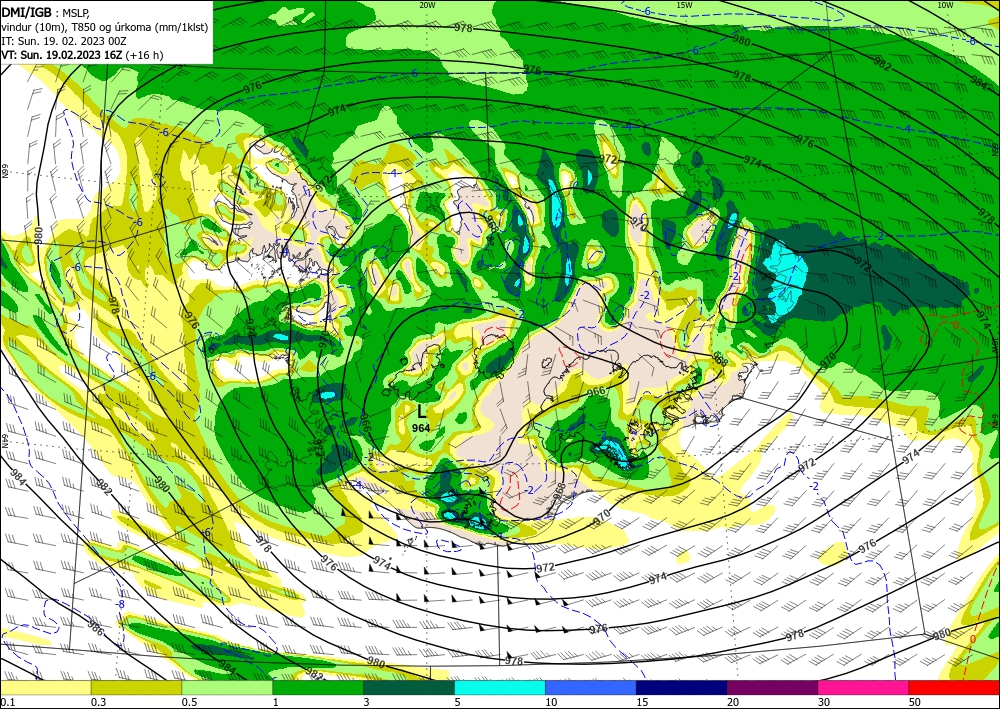The width and height of the screenshot is (1000, 709).
Task: Click the "10W" longitude label
Action: pos(946,4)
